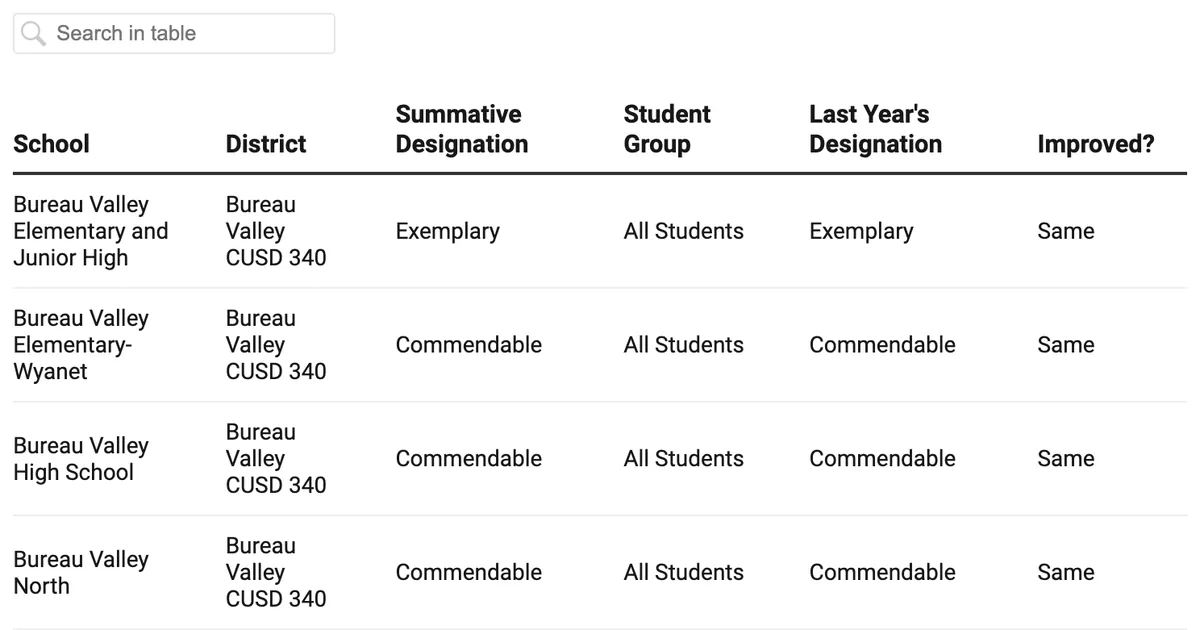Sort by the Student Group header
This screenshot has width=1200, height=630.
coord(667,129)
